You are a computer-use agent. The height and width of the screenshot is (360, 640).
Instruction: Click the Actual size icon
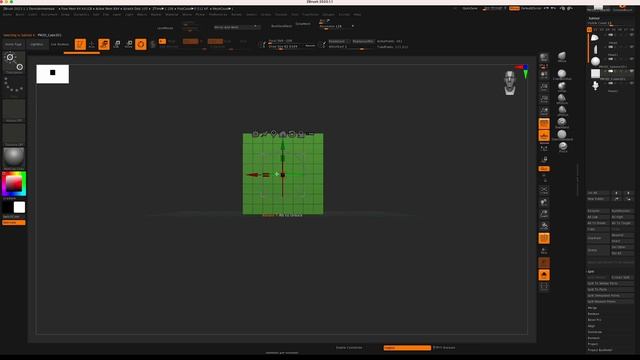pyautogui.click(x=544, y=99)
